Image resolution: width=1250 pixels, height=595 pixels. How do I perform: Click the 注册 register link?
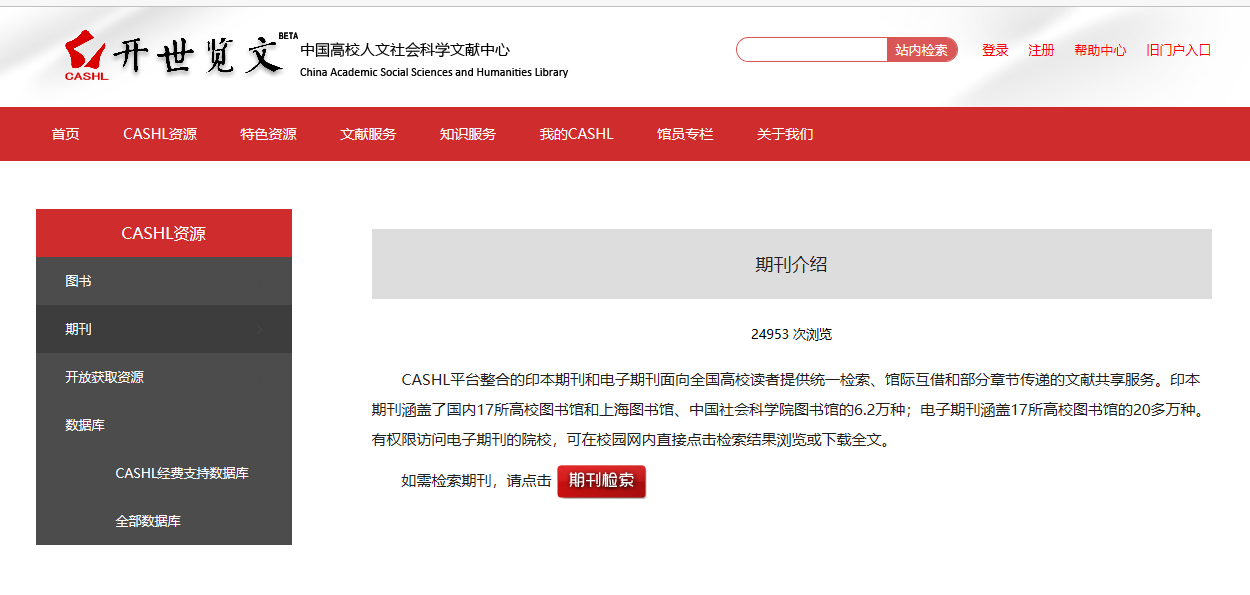[x=1041, y=50]
